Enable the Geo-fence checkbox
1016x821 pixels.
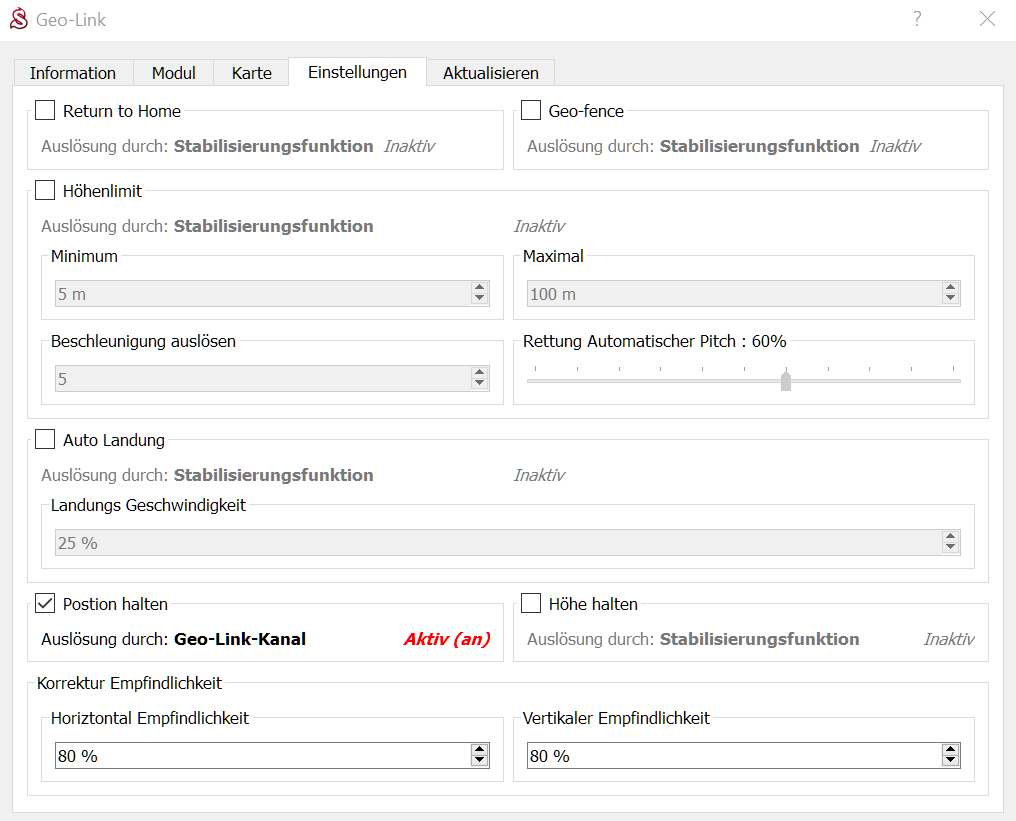(x=531, y=111)
